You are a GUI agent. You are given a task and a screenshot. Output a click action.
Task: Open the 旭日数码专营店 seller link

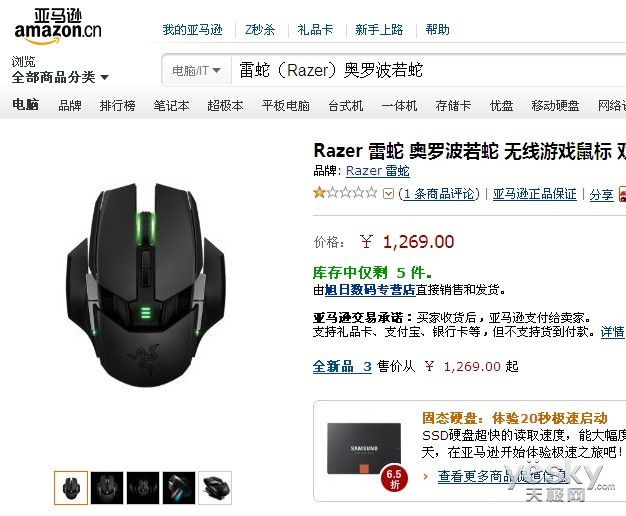click(x=370, y=290)
